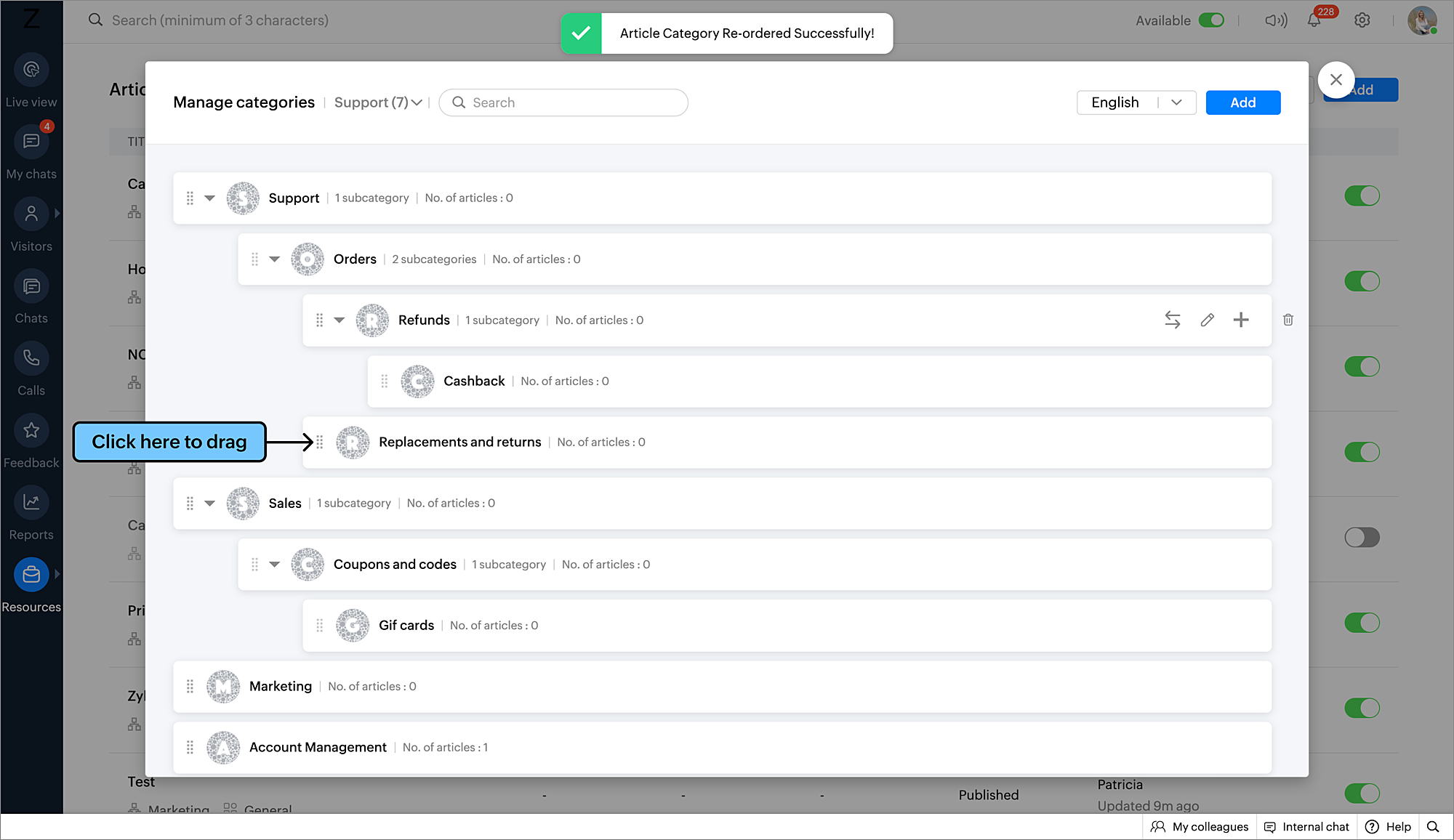The height and width of the screenshot is (840, 1454).
Task: Click the plus icon on Refunds row
Action: 1241,320
